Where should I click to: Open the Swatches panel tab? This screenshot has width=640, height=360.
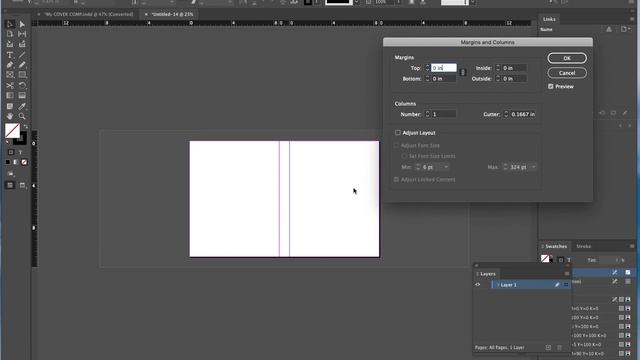point(556,246)
